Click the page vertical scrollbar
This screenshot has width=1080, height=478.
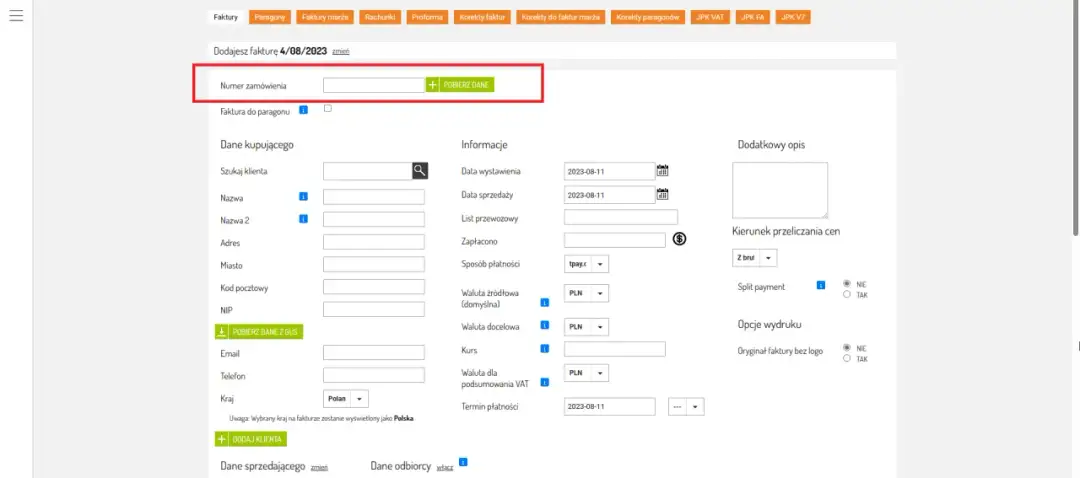click(x=1075, y=120)
